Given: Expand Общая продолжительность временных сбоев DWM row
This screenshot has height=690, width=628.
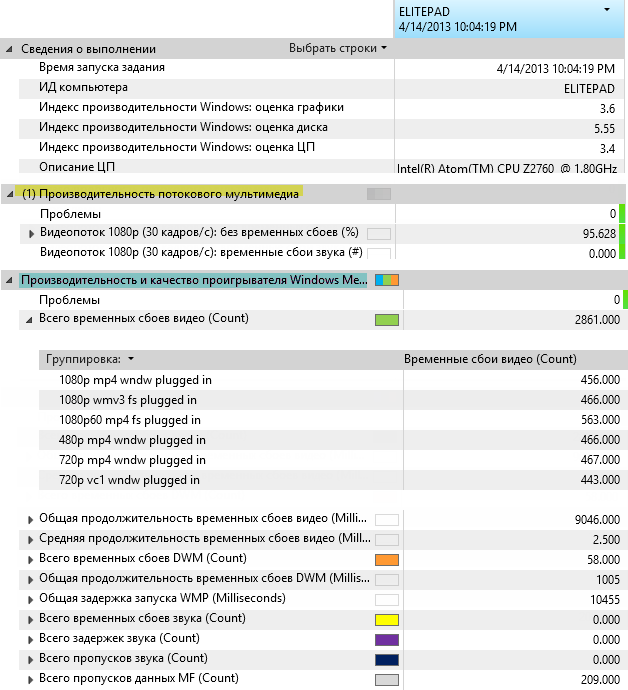Looking at the screenshot, I should [x=30, y=580].
